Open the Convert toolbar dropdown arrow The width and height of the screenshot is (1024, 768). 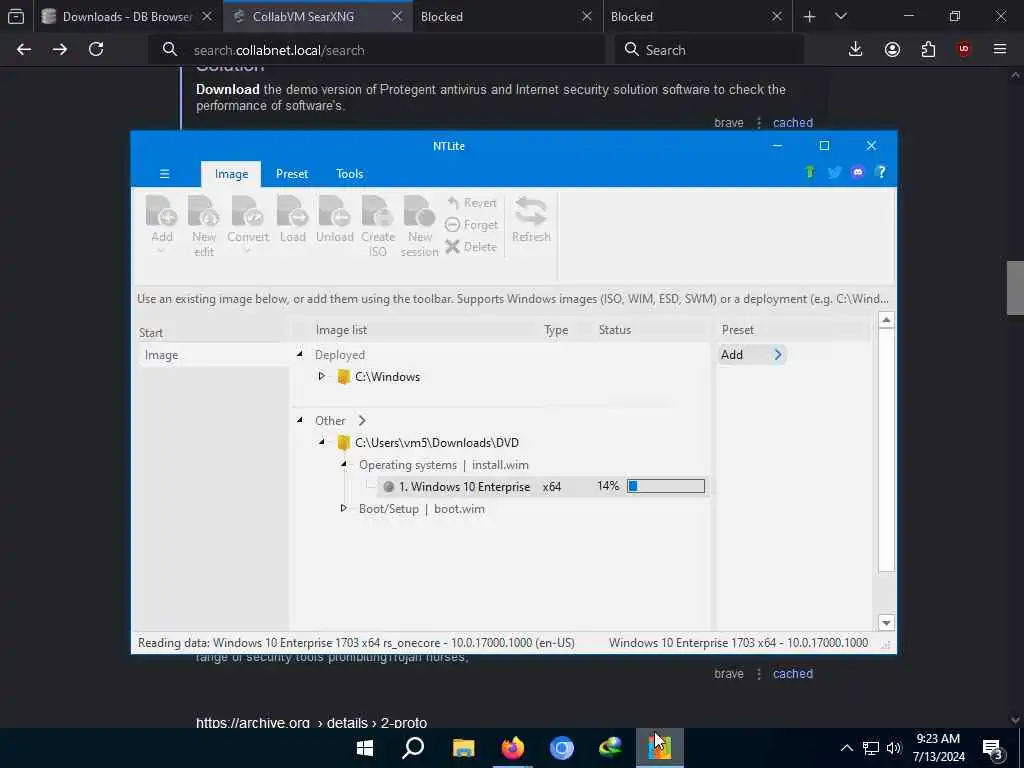tap(248, 251)
